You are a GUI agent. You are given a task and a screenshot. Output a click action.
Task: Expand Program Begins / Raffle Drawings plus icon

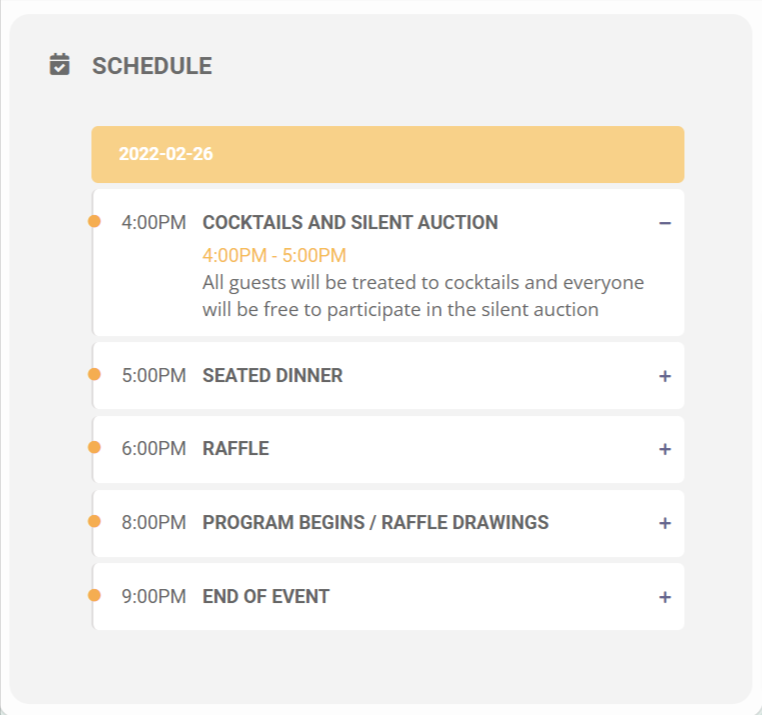[x=665, y=523]
